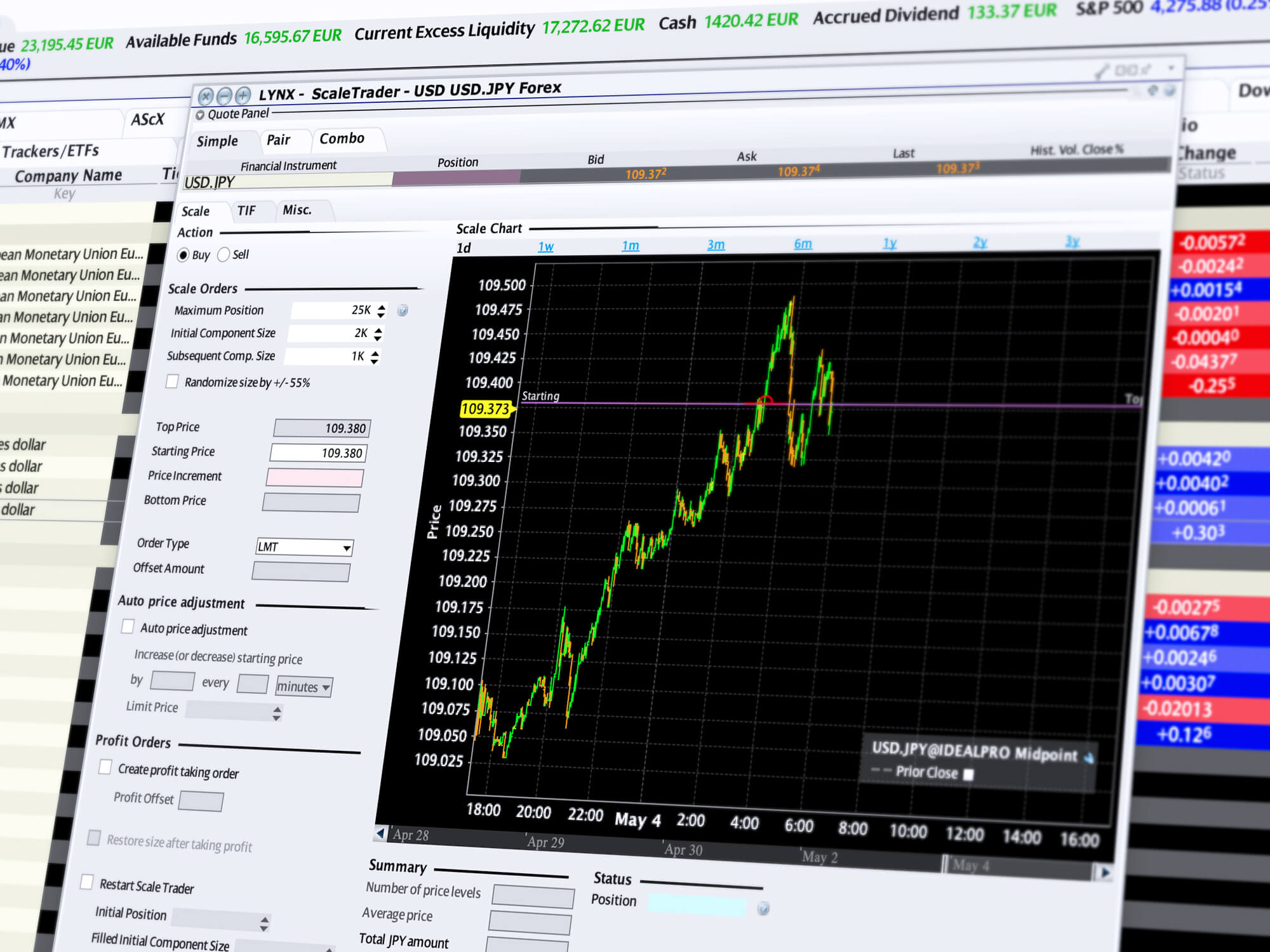Image resolution: width=1270 pixels, height=952 pixels.
Task: Adjust the Maximum Position 25K stepper
Action: [x=381, y=311]
